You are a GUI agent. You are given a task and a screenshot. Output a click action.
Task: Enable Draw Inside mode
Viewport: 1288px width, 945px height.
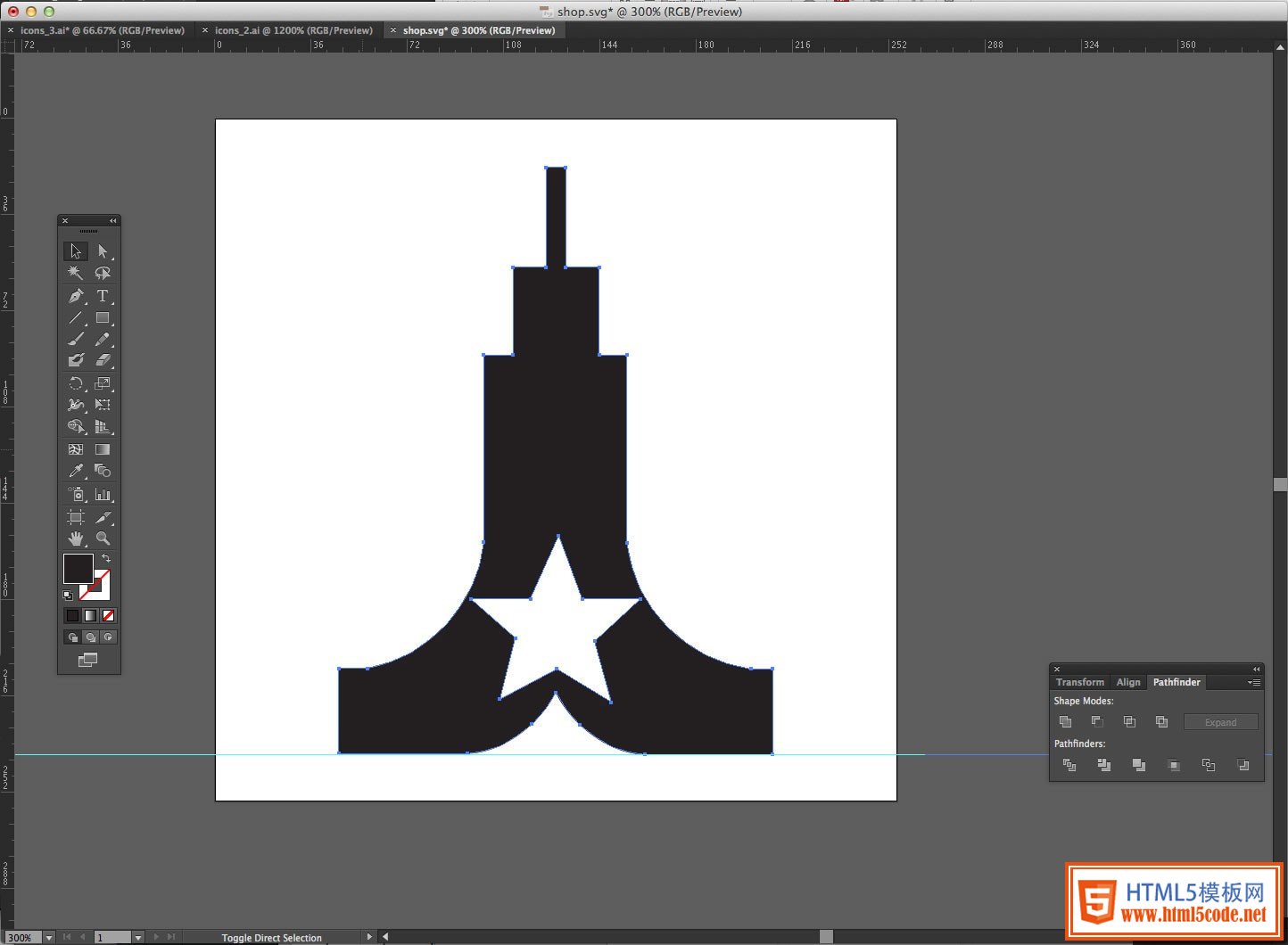point(108,637)
